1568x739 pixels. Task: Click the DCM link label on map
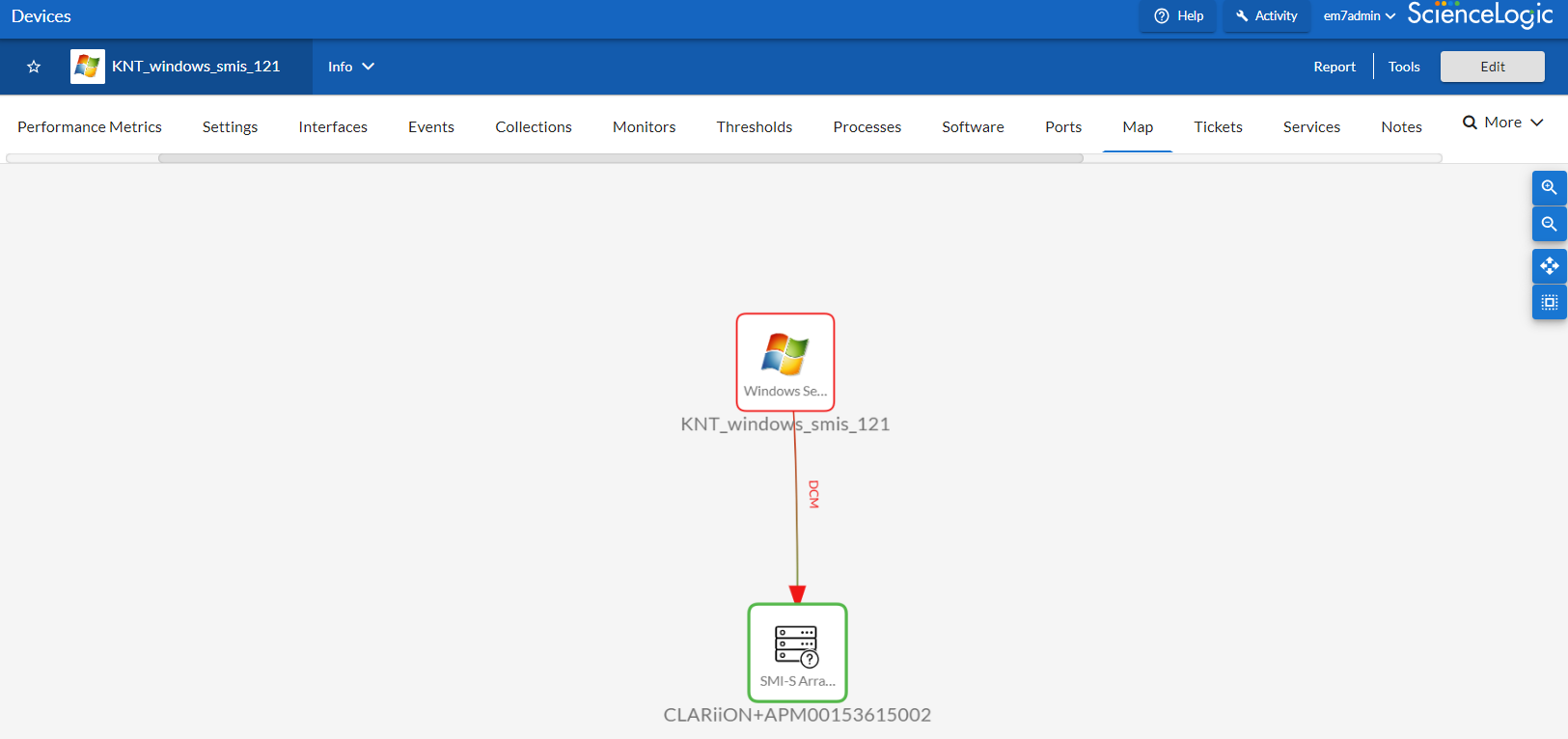[813, 494]
